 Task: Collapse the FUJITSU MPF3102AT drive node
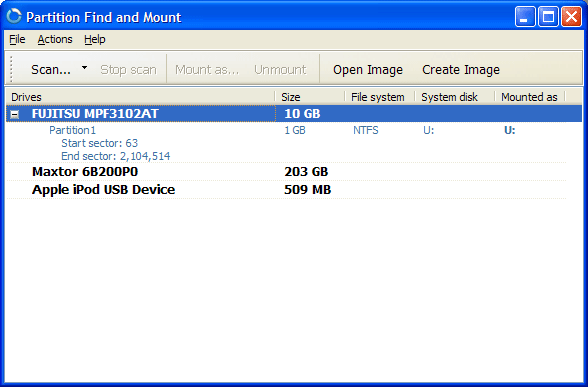[15, 114]
